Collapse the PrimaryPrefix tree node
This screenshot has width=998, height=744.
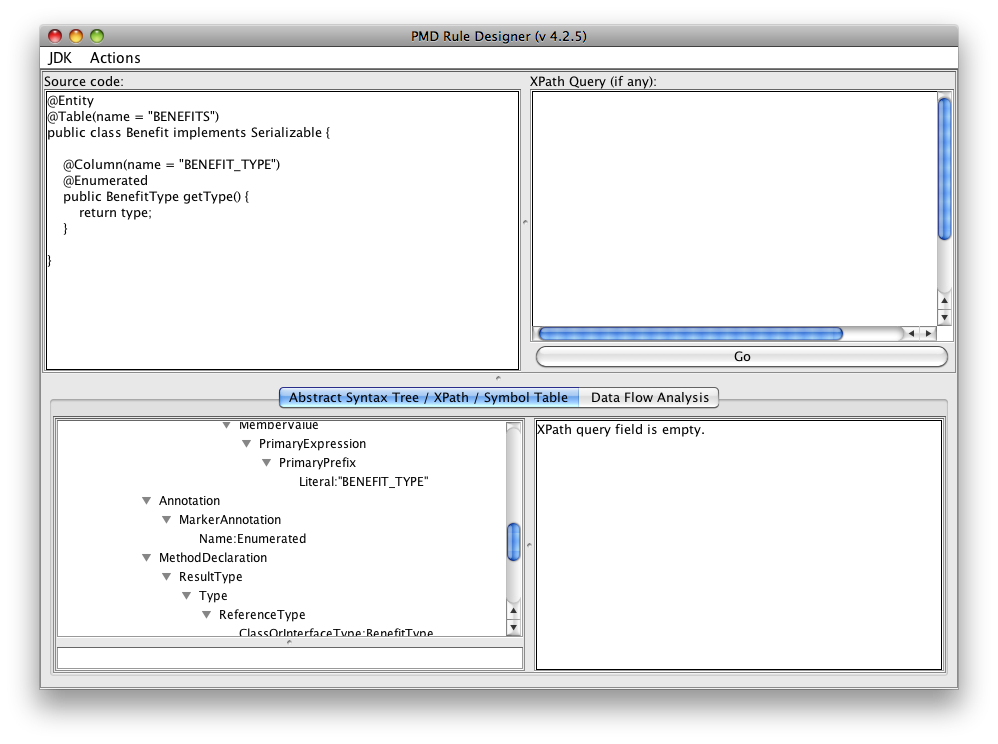click(267, 463)
